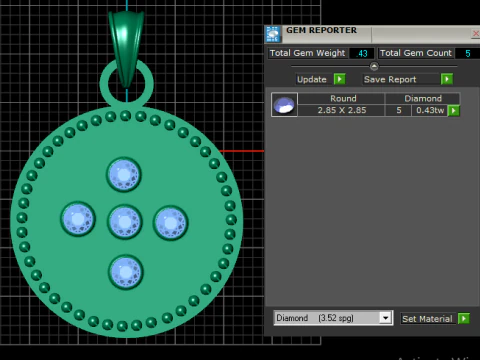Select the top gem on the pendant

pos(124,175)
